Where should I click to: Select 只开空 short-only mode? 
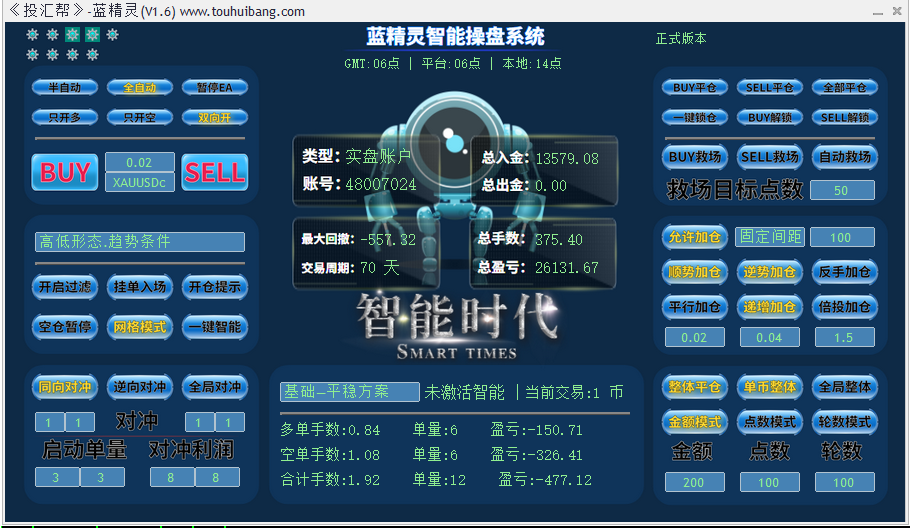point(140,117)
